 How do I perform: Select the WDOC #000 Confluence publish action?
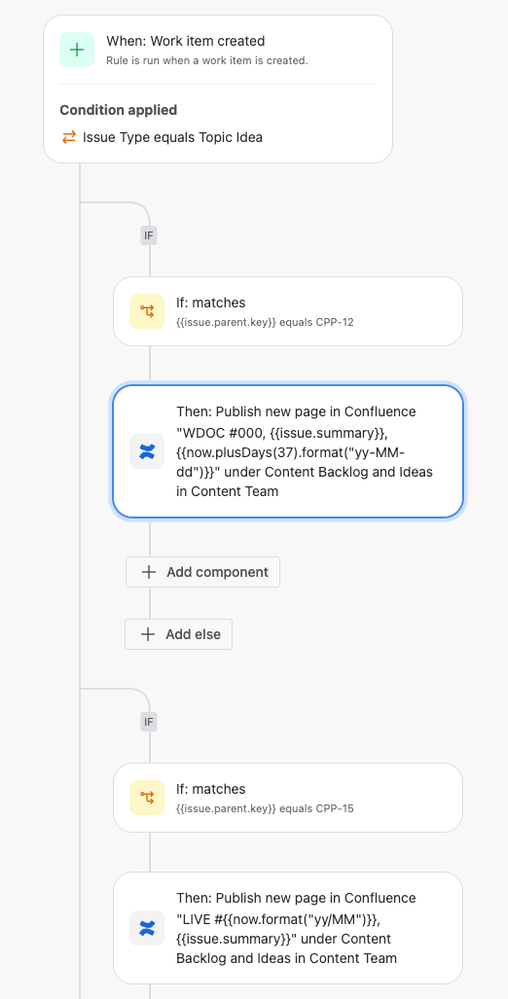[288, 452]
